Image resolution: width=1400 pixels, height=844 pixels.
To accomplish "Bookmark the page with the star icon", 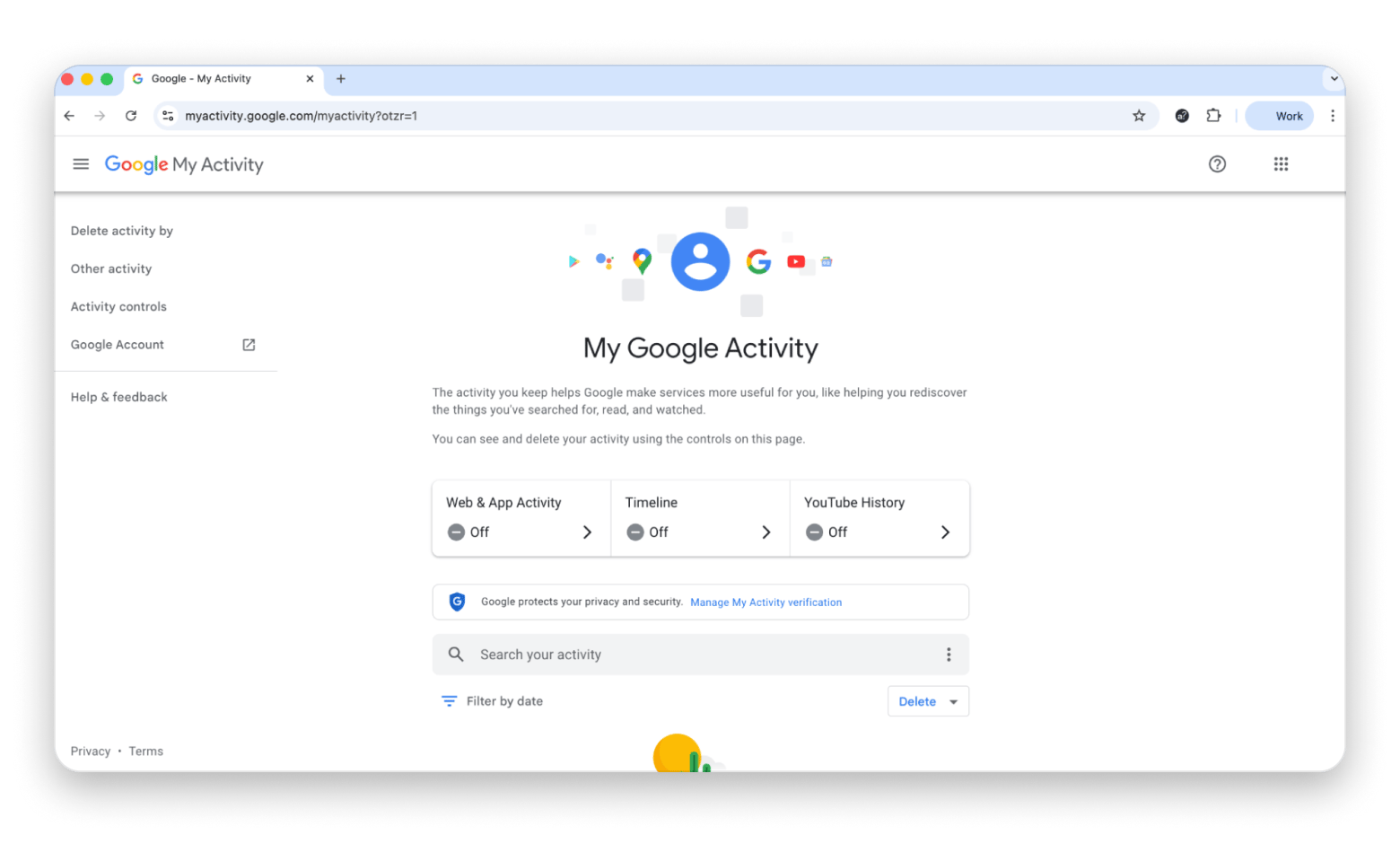I will (1139, 115).
